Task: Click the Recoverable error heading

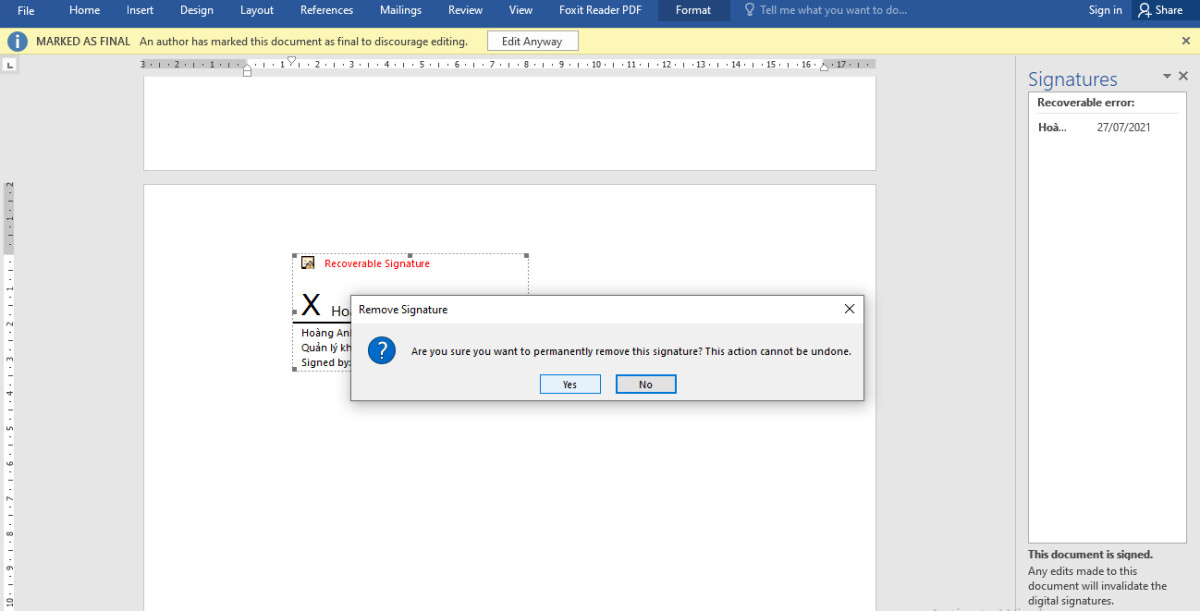Action: 1086,103
